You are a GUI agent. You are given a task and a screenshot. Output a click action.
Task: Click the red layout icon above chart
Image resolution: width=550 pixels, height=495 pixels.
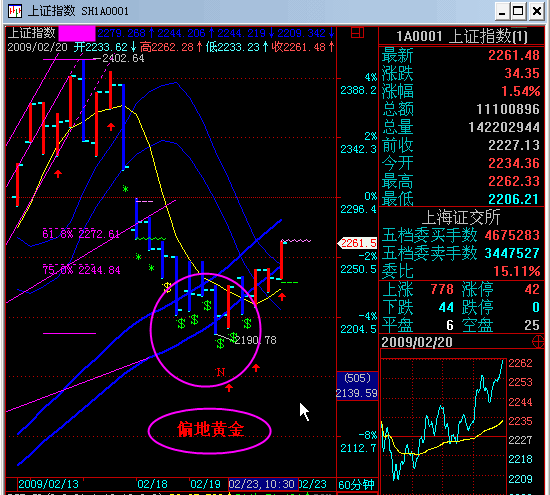357,33
